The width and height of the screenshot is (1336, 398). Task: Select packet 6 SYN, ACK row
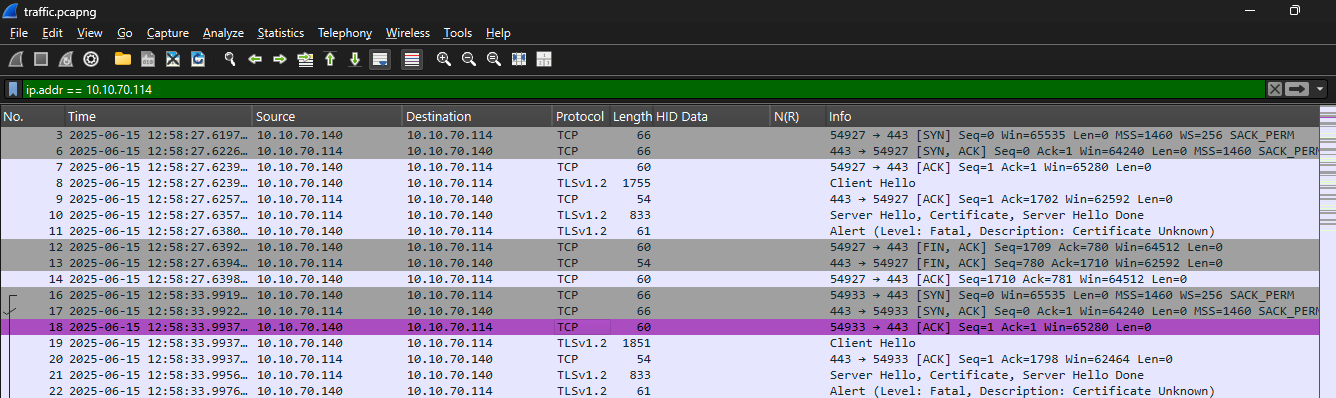click(x=660, y=151)
